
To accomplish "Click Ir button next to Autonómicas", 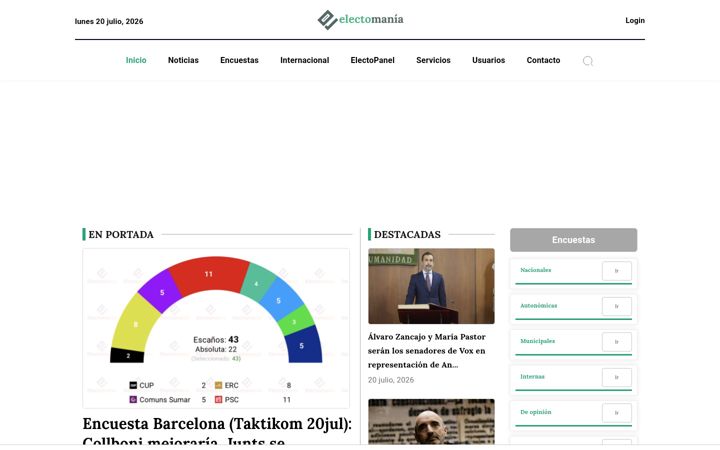I will 617,306.
